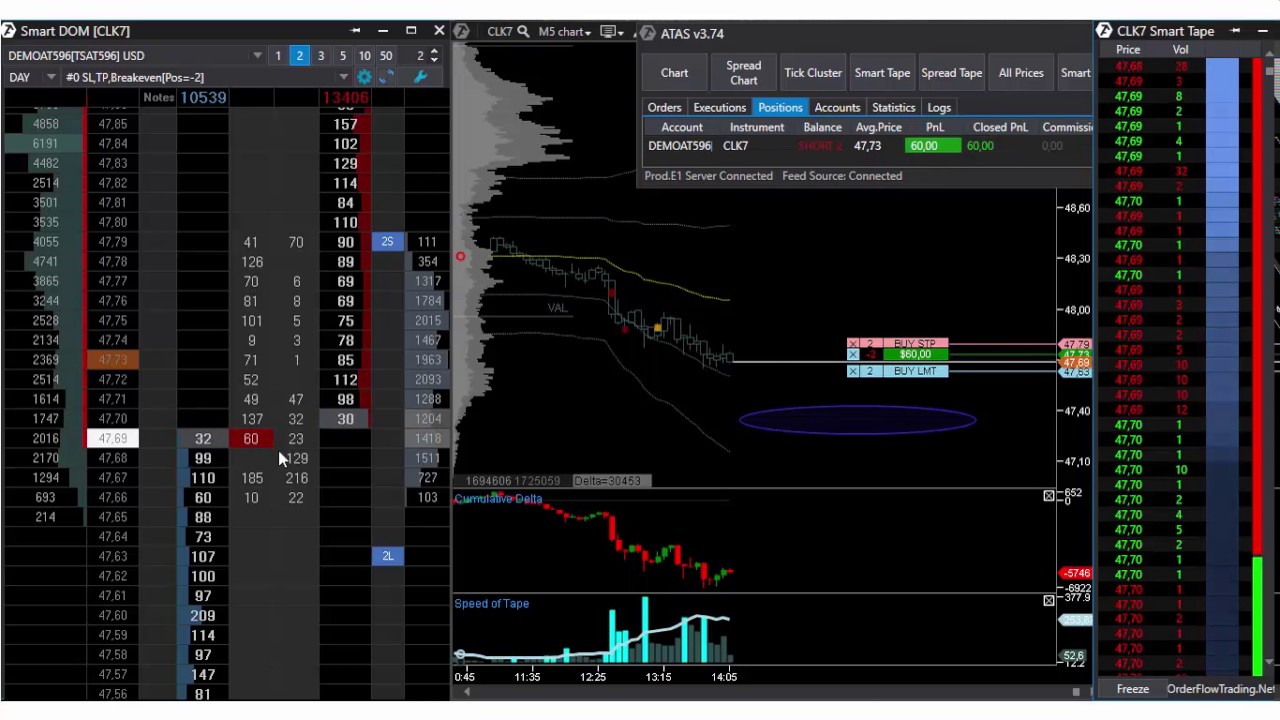Click the 2L buy limit marker in DOM
The height and width of the screenshot is (720, 1280).
(x=387, y=556)
